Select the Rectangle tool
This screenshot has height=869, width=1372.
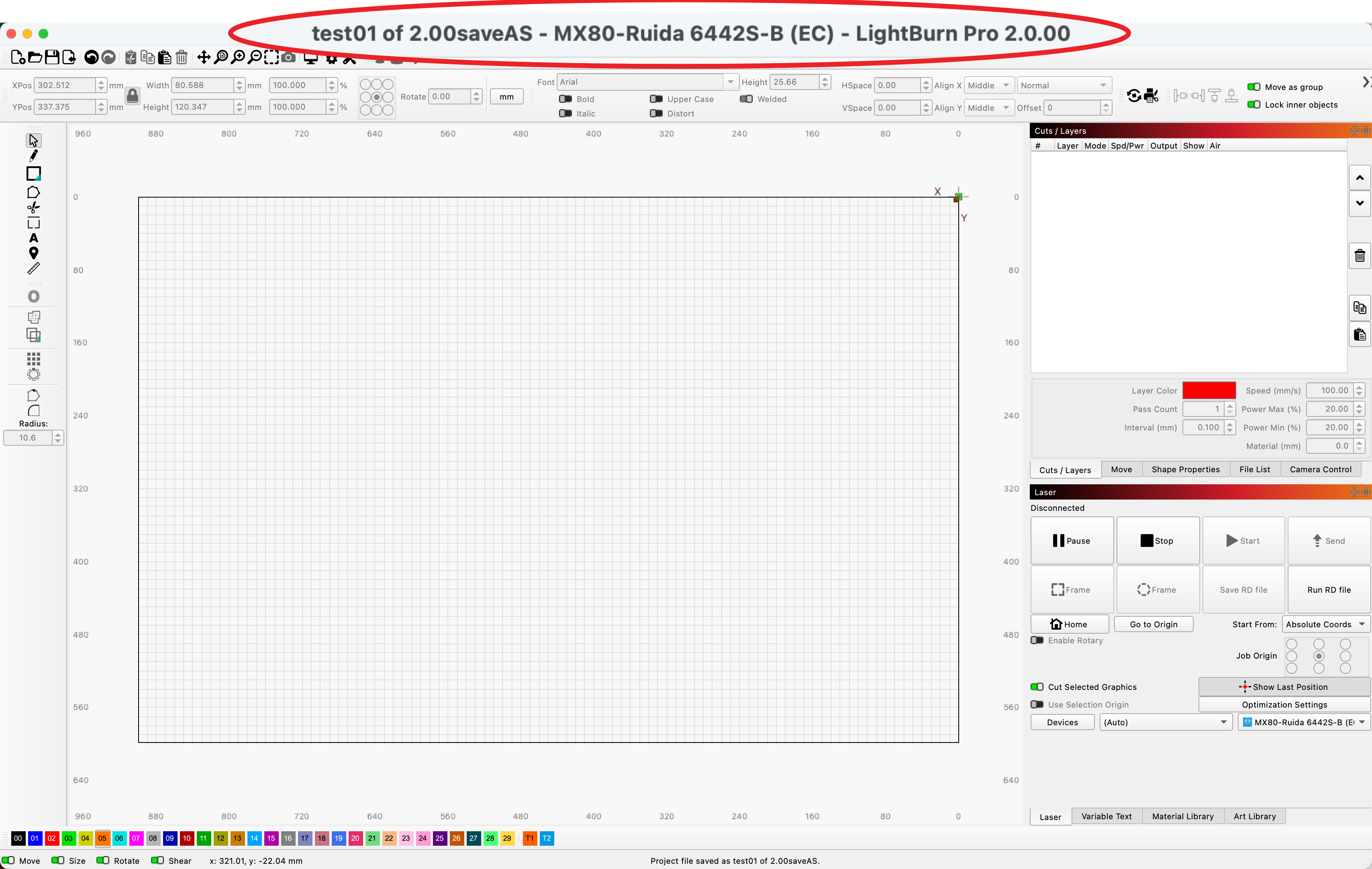[x=34, y=173]
